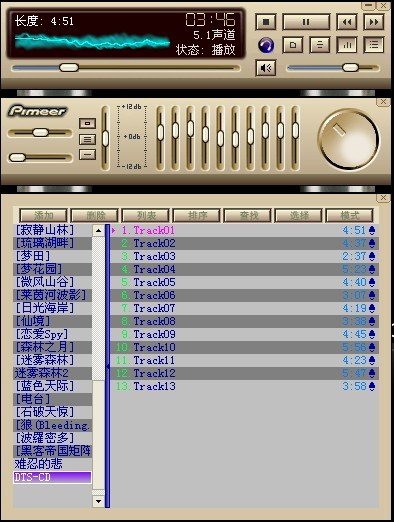Image resolution: width=394 pixels, height=522 pixels.
Task: Open the [微风山谷] playlist
Action: [x=52, y=282]
